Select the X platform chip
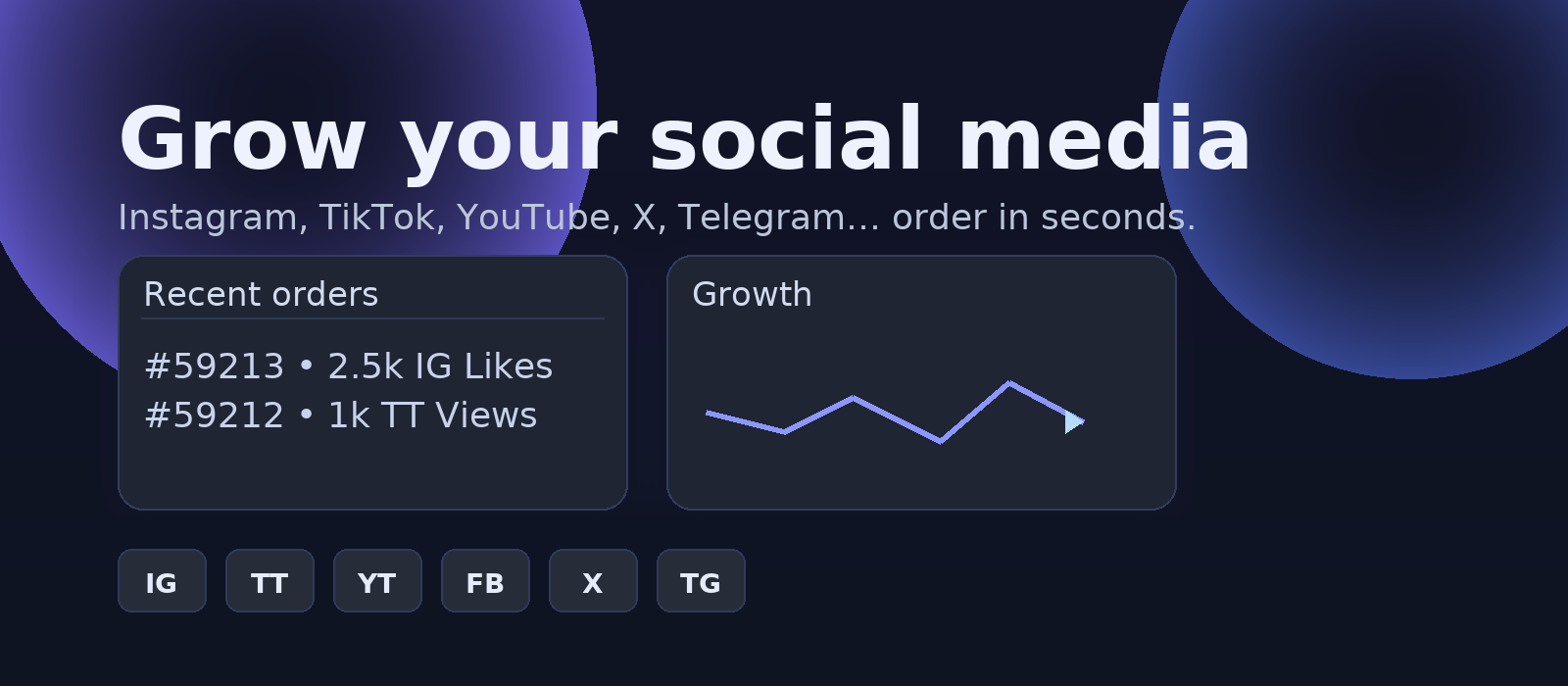Screen dimensions: 1568x686 tap(593, 581)
